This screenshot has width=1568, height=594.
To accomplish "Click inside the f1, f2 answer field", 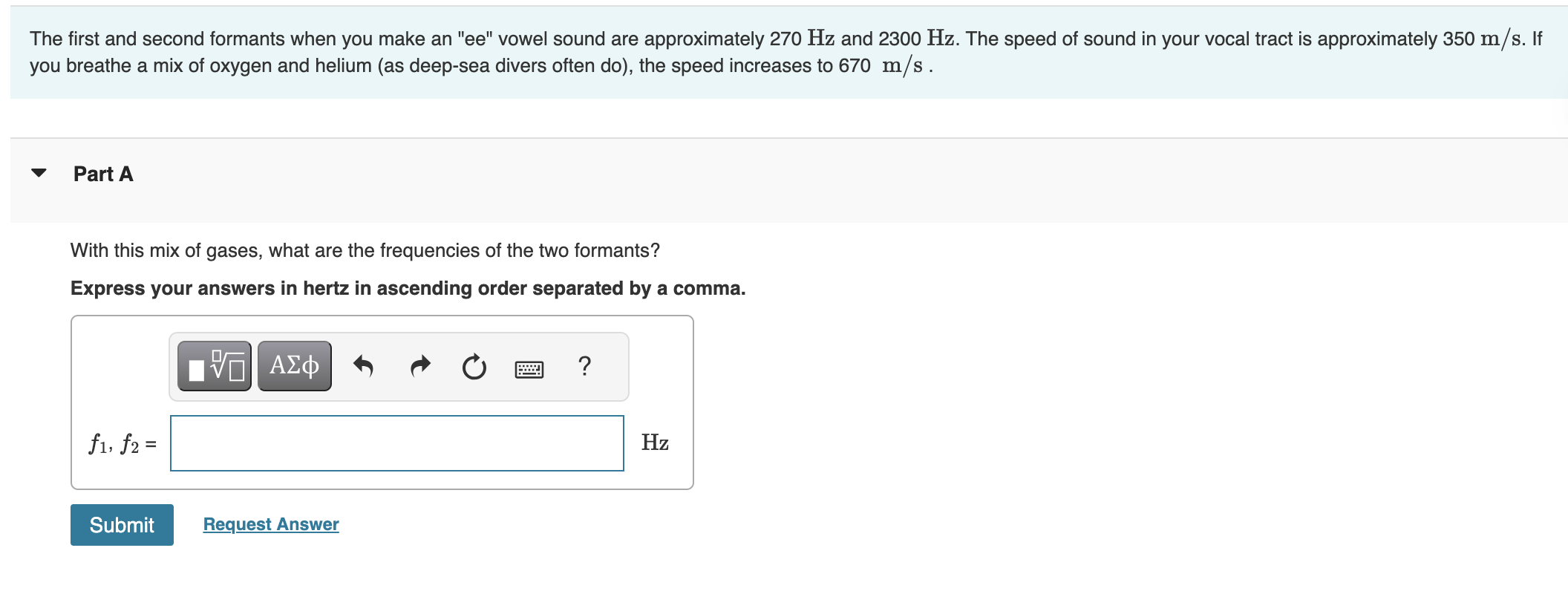I will [x=396, y=443].
